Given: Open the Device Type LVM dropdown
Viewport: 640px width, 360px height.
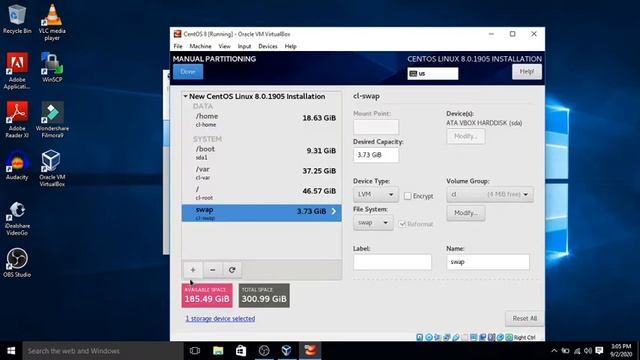Looking at the screenshot, I should (376, 195).
